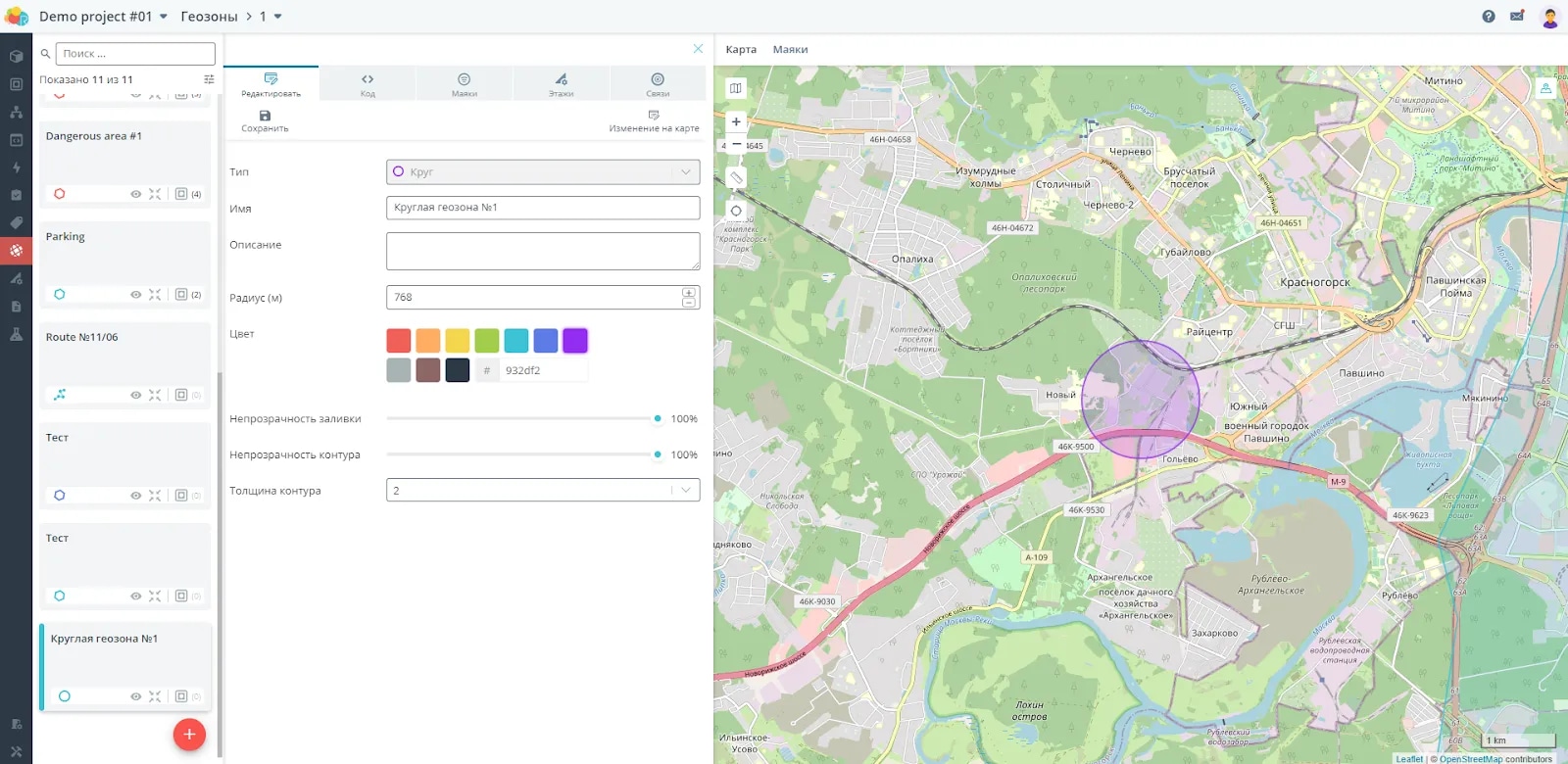Click the geozone name input field
The image size is (1568, 764).
[543, 208]
